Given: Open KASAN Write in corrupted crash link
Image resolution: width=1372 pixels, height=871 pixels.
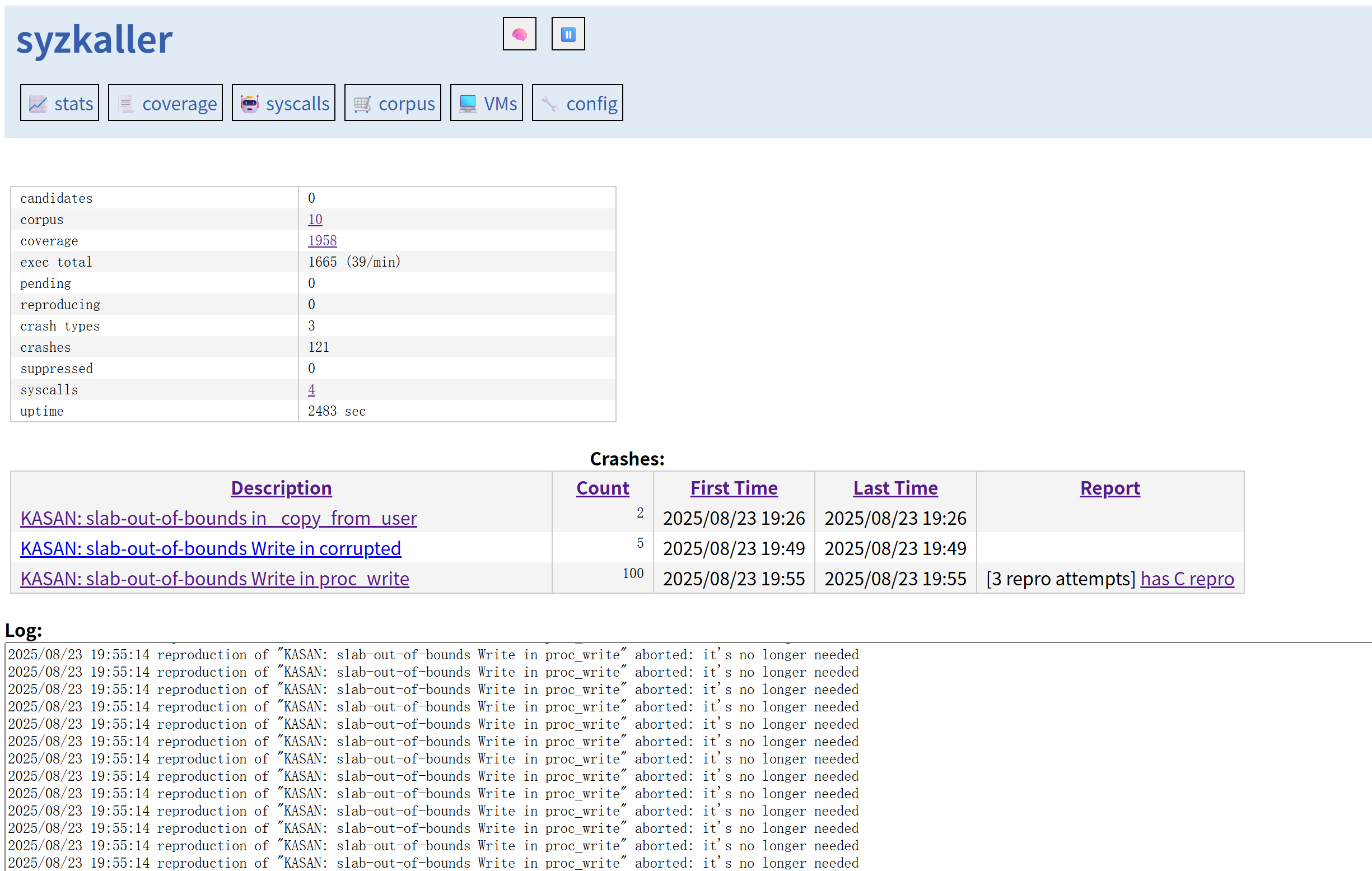Looking at the screenshot, I should click(x=211, y=548).
